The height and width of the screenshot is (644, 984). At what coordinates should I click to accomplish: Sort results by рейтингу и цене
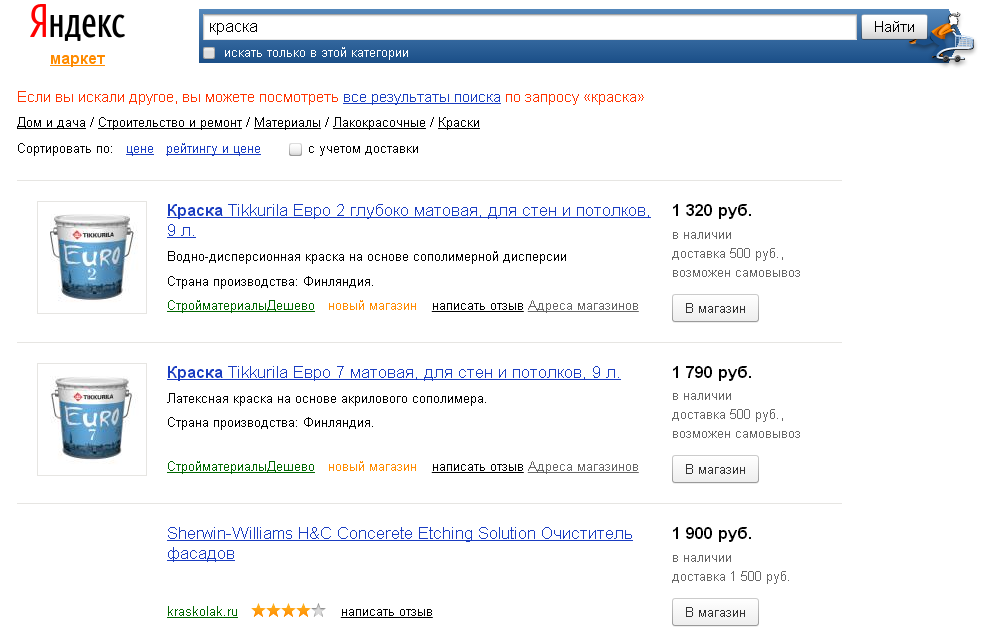[213, 149]
